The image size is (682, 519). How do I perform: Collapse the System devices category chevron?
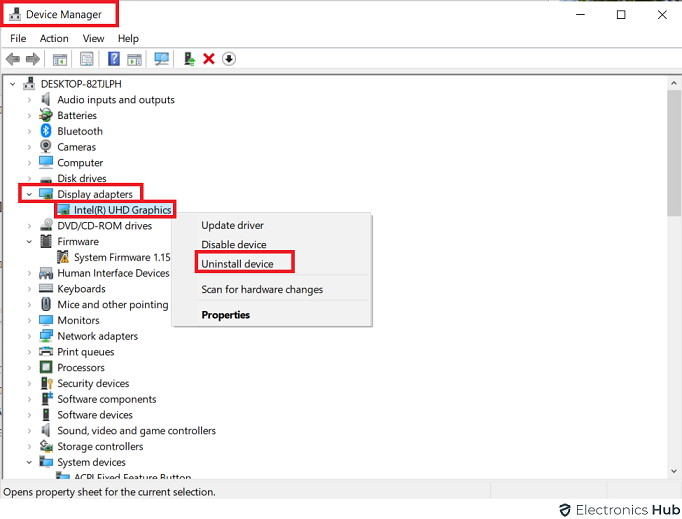29,462
